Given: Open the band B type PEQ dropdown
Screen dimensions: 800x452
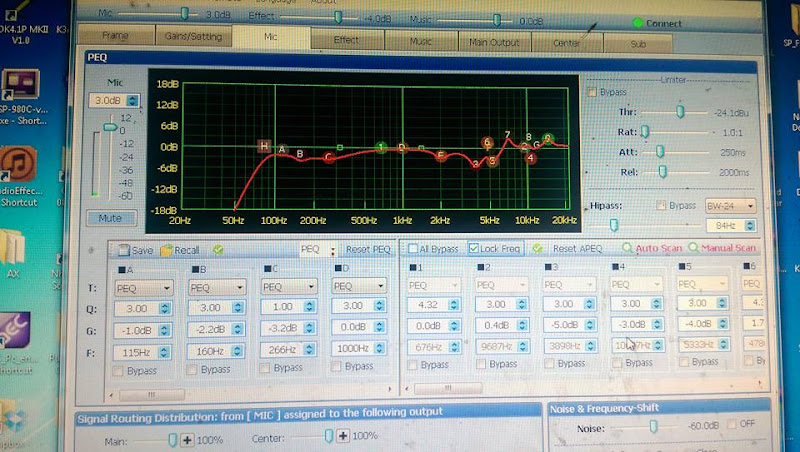Looking at the screenshot, I should [216, 287].
